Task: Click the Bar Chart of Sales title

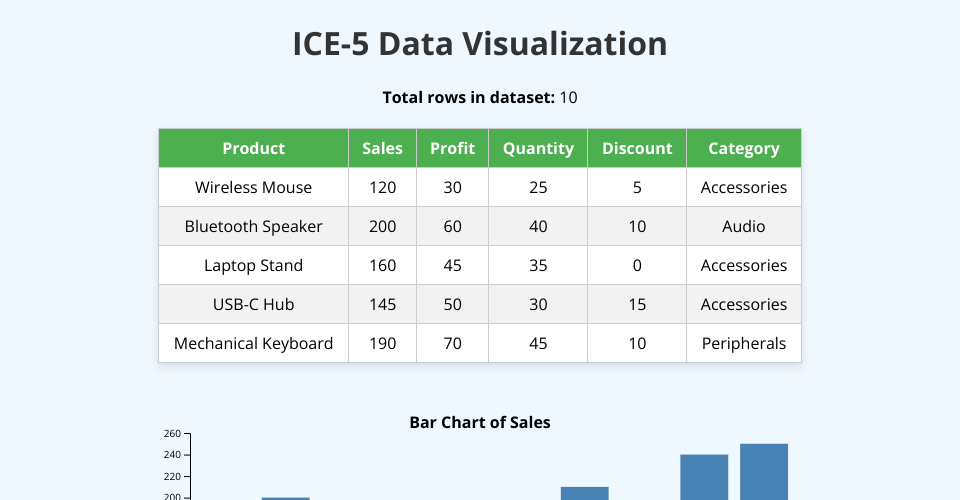Action: coord(480,422)
